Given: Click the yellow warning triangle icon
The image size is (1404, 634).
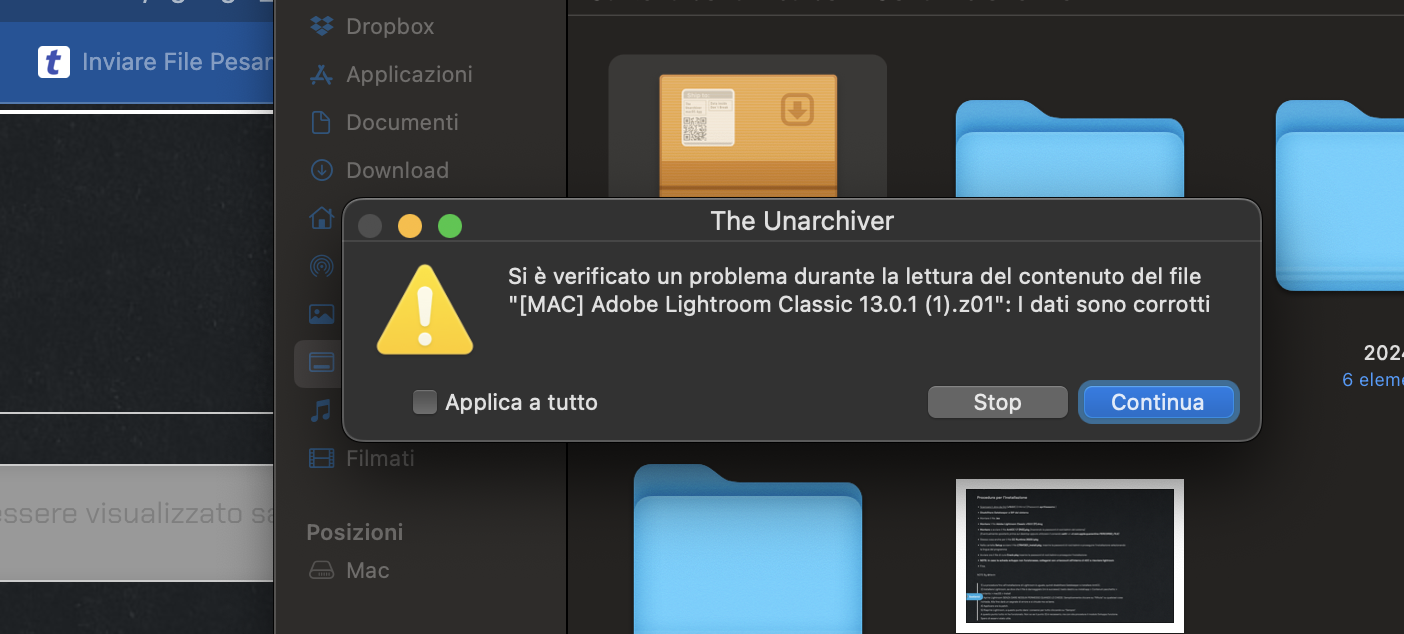Looking at the screenshot, I should (425, 309).
